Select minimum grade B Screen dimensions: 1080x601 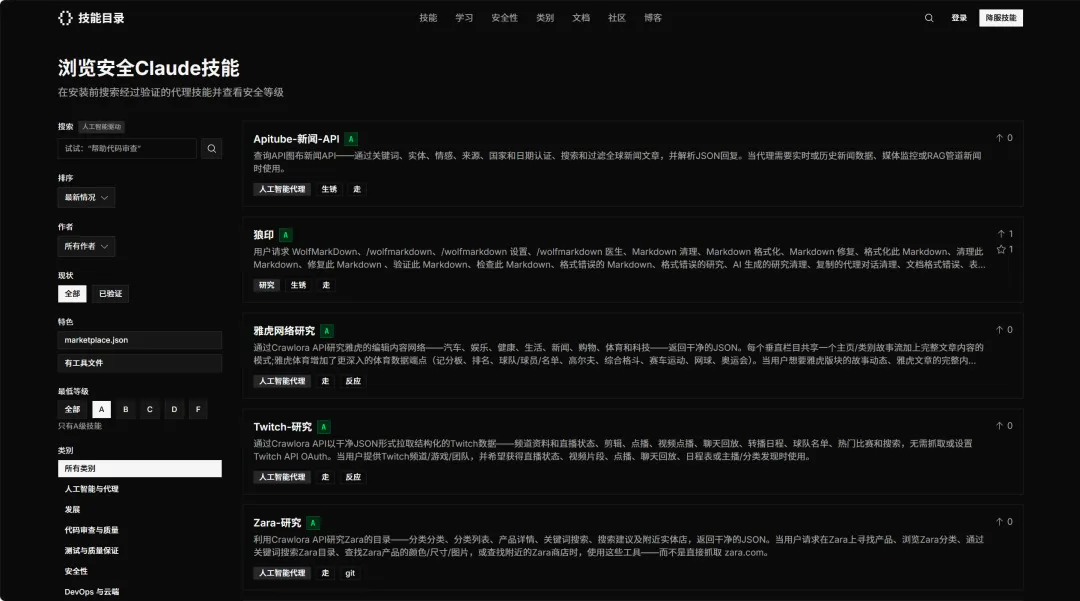[125, 410]
